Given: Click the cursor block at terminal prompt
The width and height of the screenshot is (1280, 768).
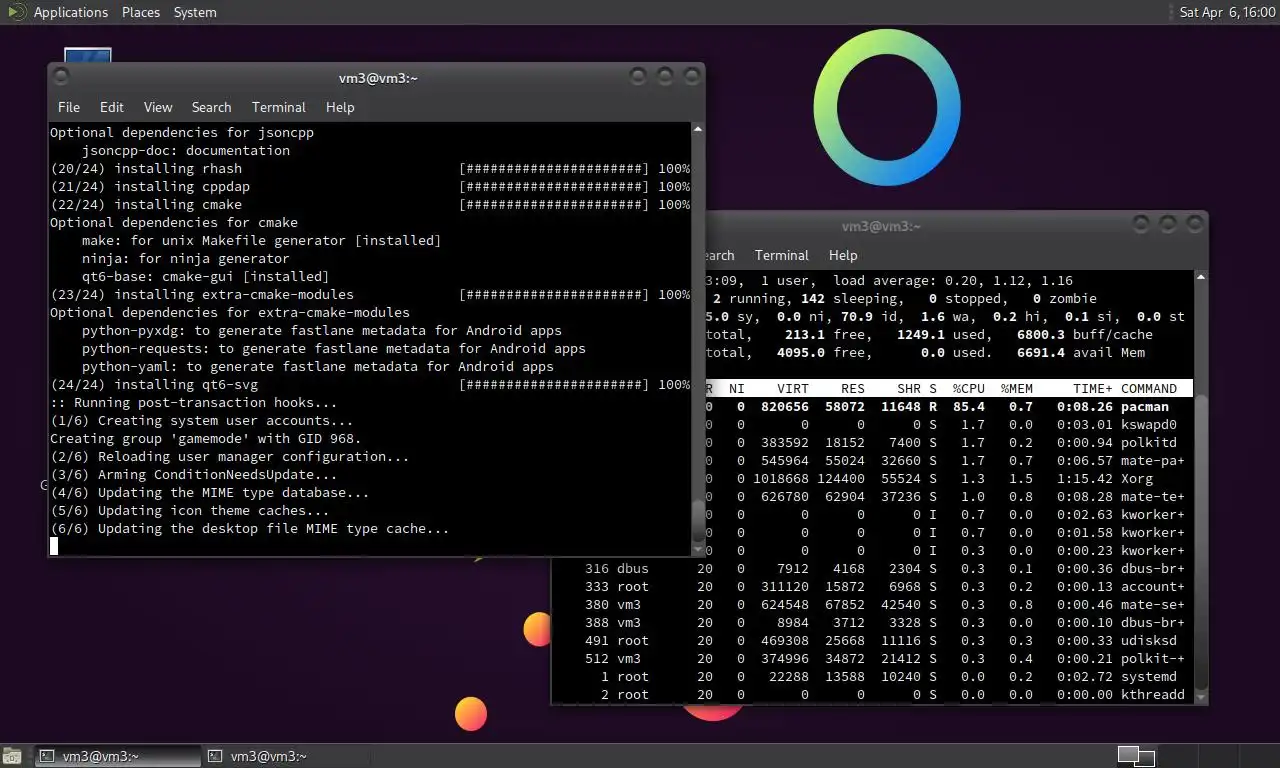Looking at the screenshot, I should (x=54, y=546).
